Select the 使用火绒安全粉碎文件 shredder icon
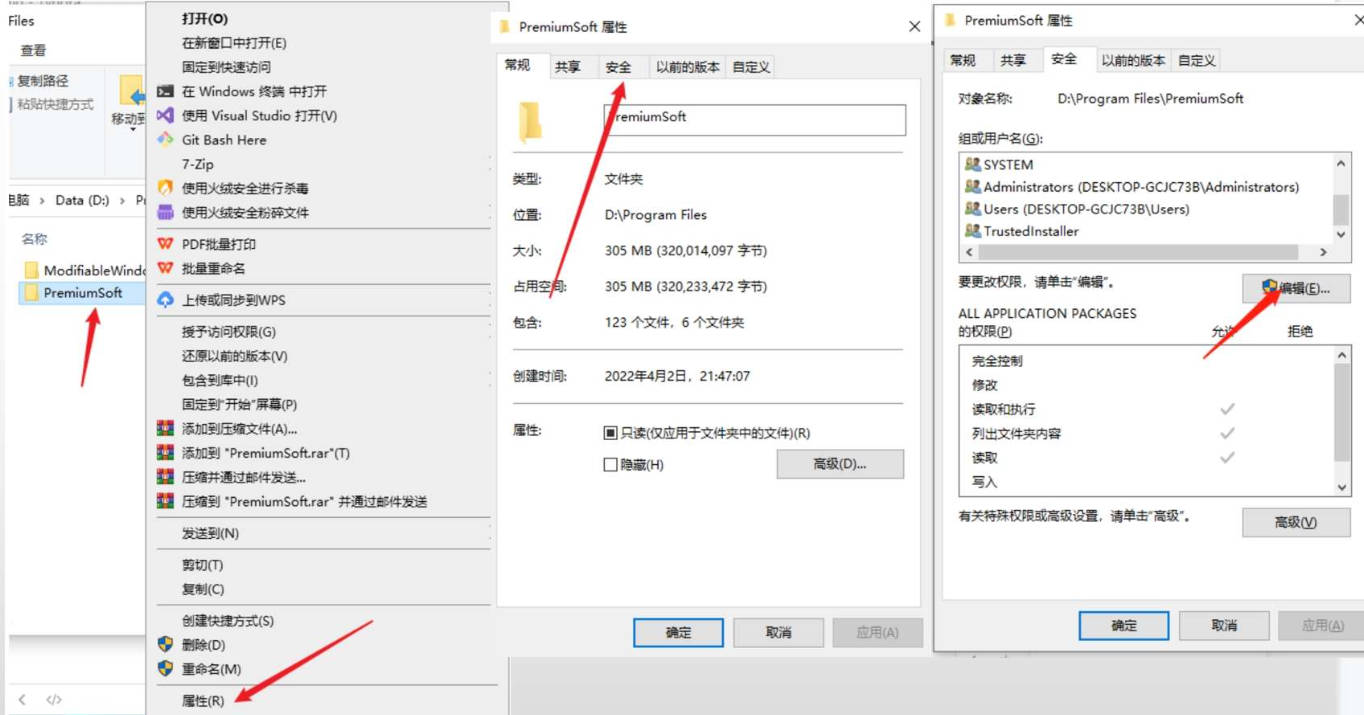The width and height of the screenshot is (1364, 715). [165, 212]
